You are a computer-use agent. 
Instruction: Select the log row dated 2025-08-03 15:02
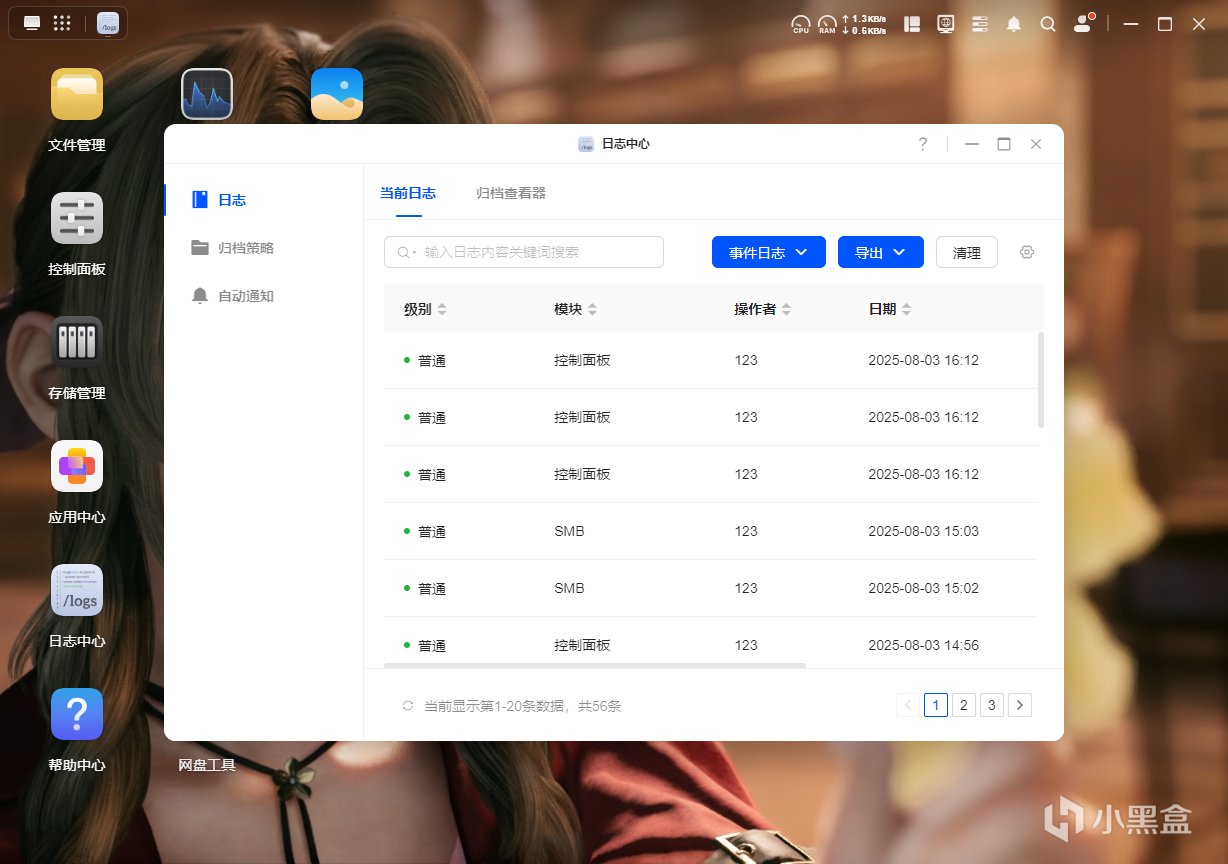point(711,588)
